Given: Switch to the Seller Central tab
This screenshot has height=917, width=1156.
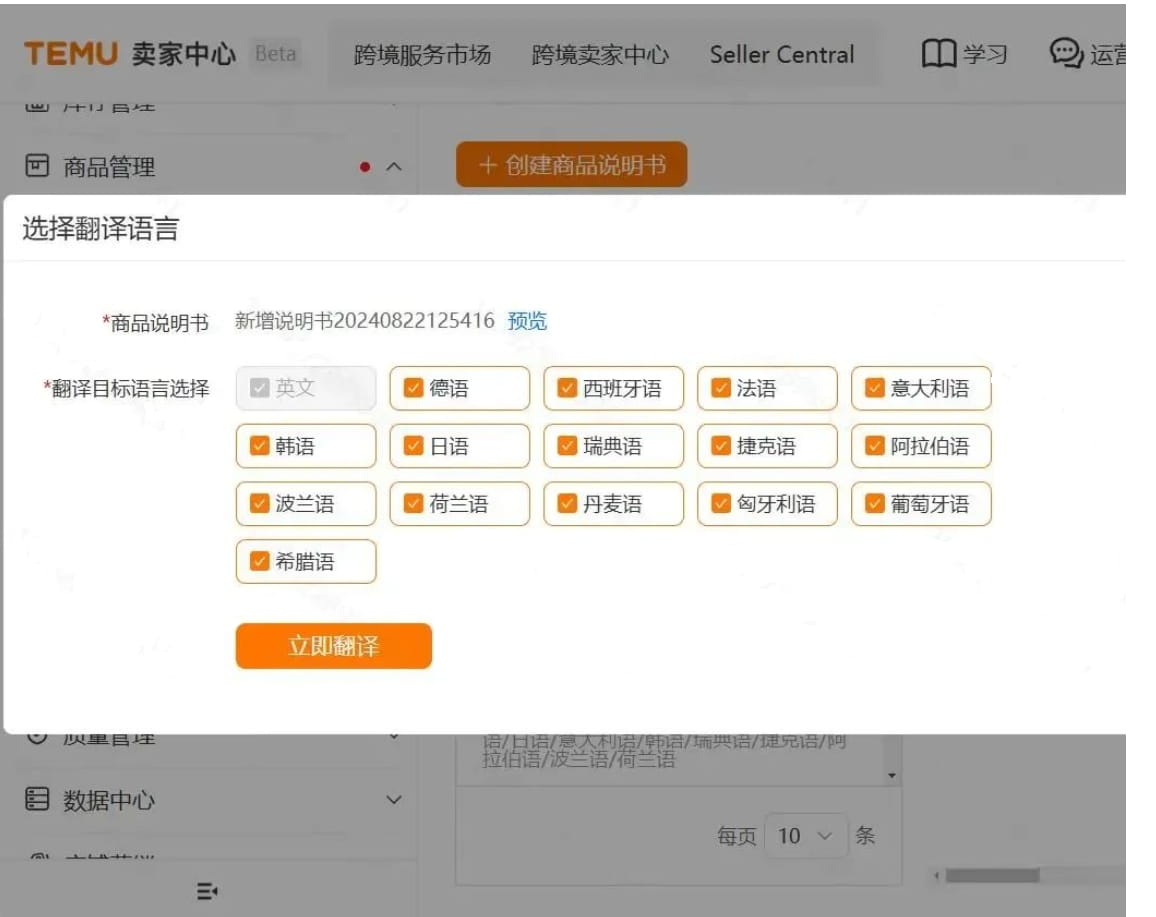Looking at the screenshot, I should click(x=783, y=55).
